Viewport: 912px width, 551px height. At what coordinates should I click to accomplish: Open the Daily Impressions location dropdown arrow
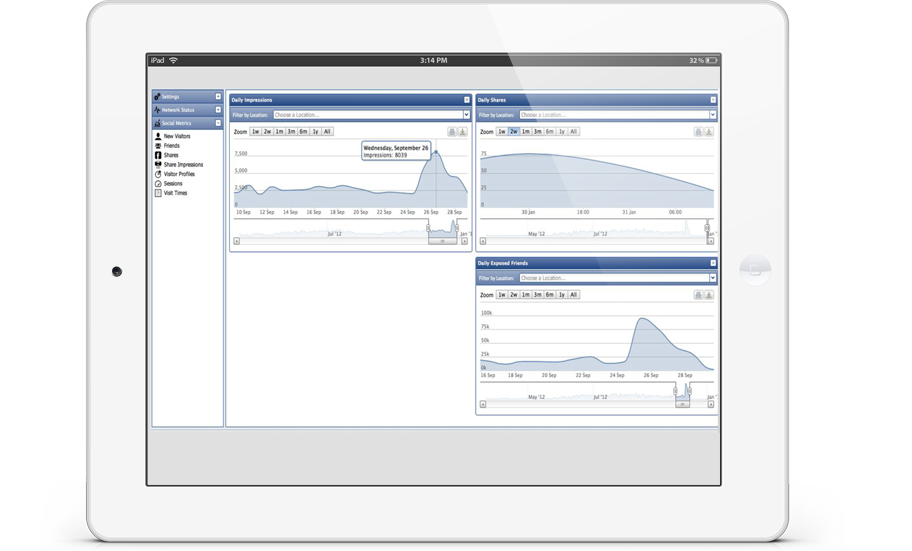pyautogui.click(x=465, y=115)
